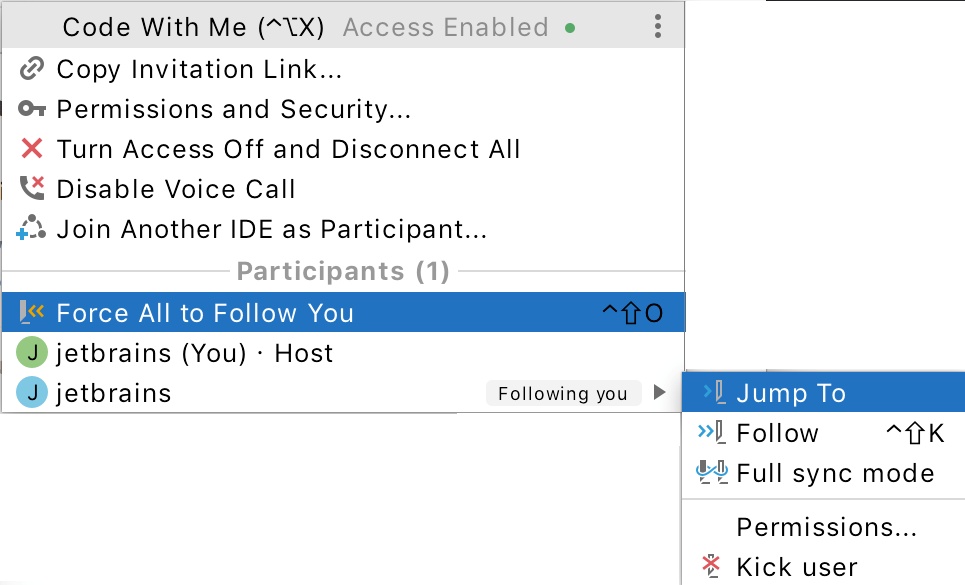Click the Join Another IDE puzzle icon
Viewport: 965px width, 585px height.
pyautogui.click(x=33, y=228)
